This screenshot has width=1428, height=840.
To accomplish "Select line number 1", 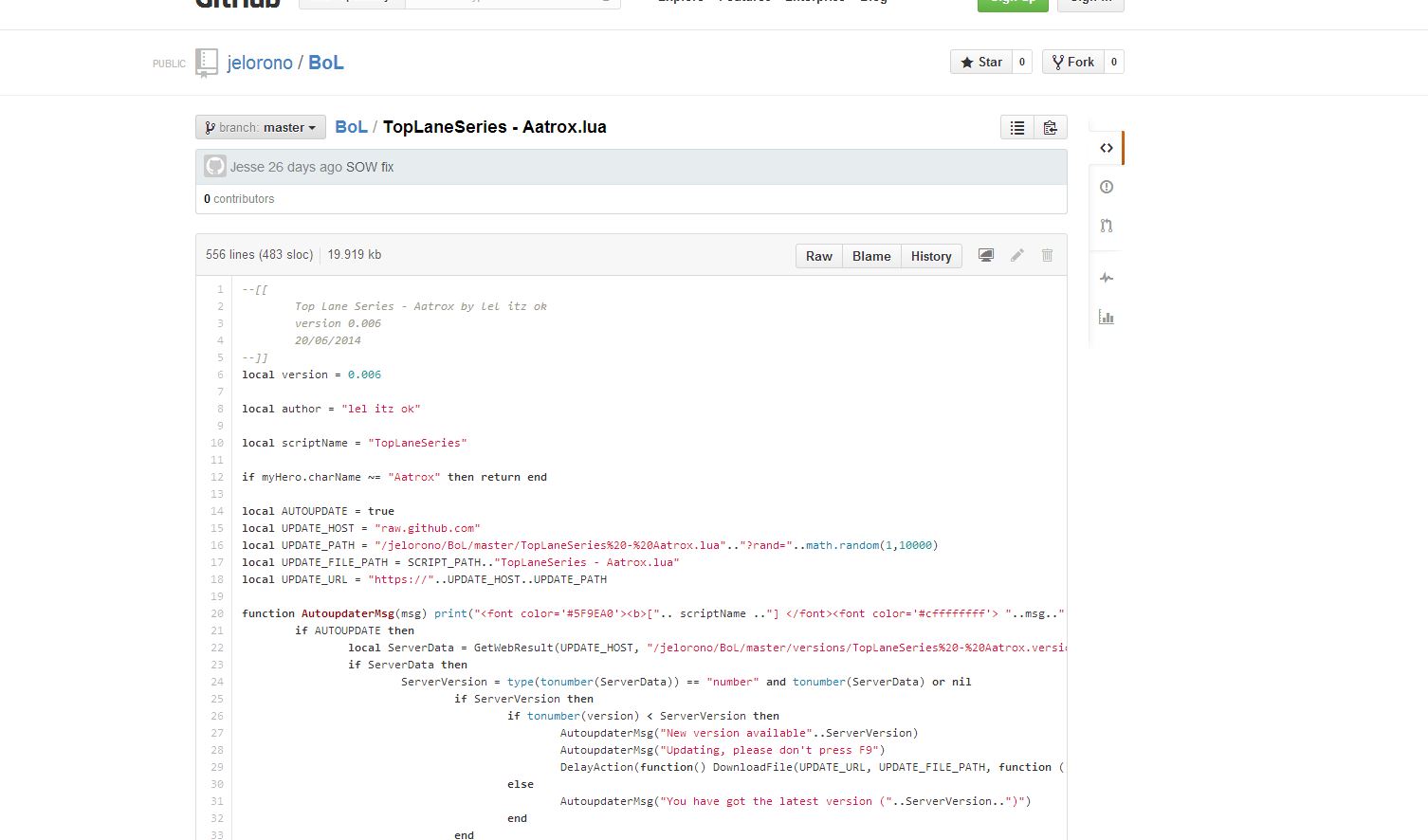I will pyautogui.click(x=220, y=289).
